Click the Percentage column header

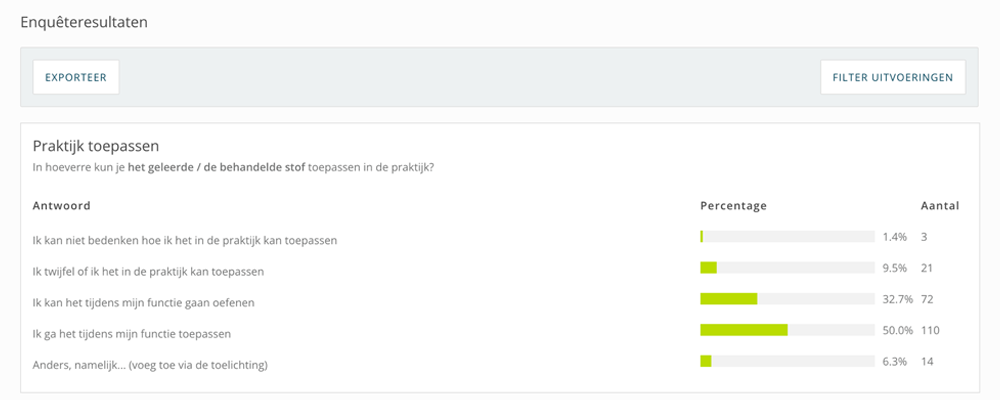tap(733, 206)
